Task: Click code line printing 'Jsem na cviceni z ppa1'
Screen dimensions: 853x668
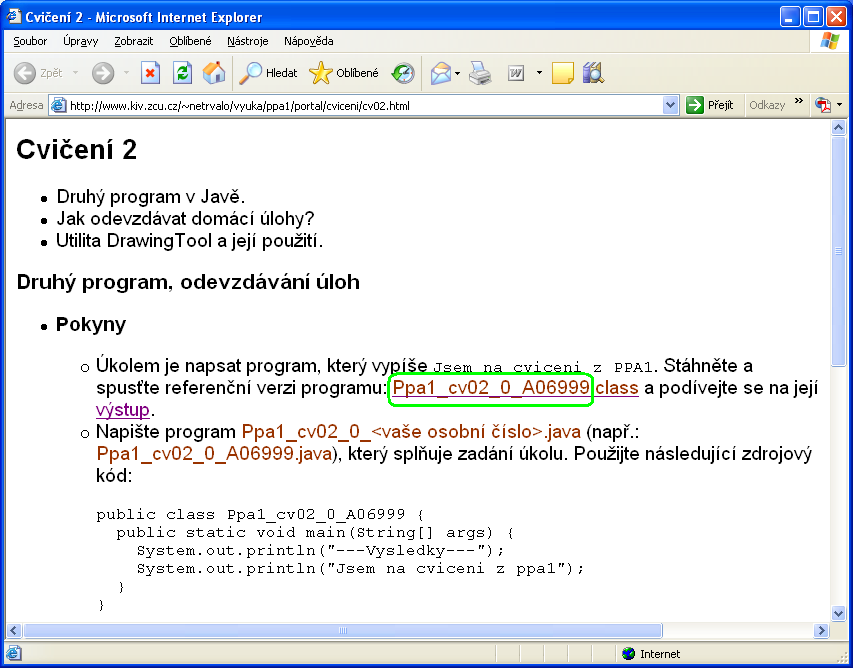Action: (x=360, y=569)
